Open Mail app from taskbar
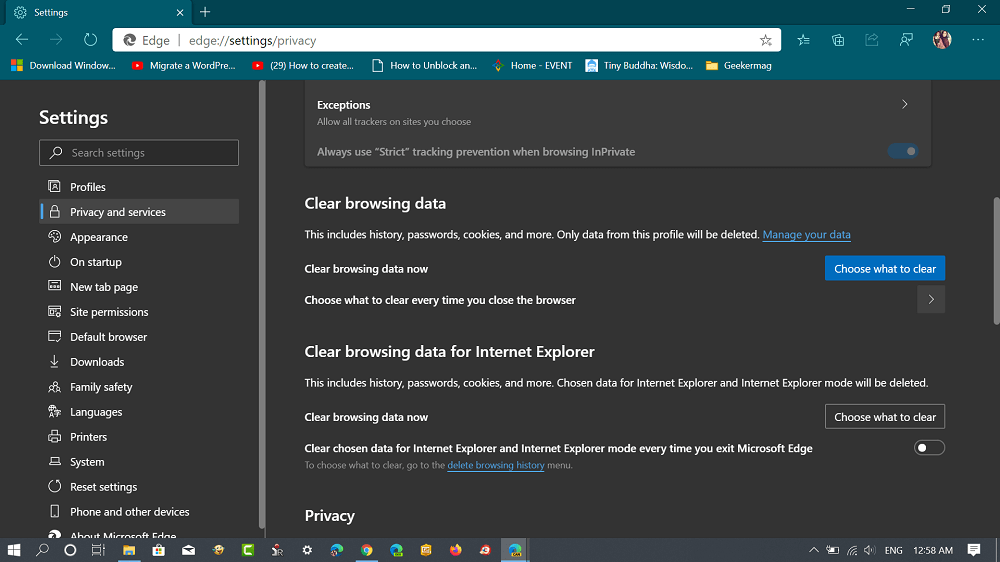The image size is (1000, 562). coord(188,550)
